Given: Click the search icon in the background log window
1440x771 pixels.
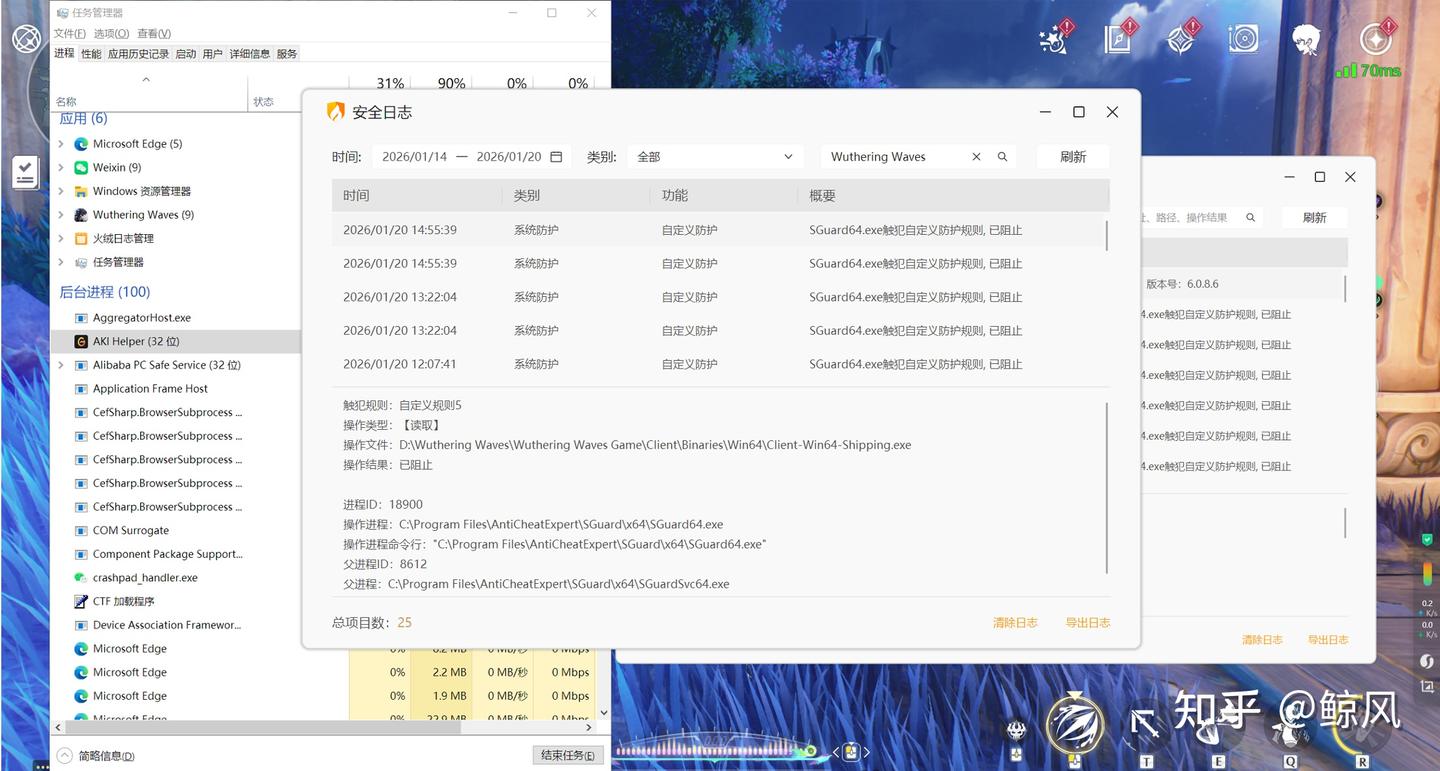Looking at the screenshot, I should point(1250,217).
